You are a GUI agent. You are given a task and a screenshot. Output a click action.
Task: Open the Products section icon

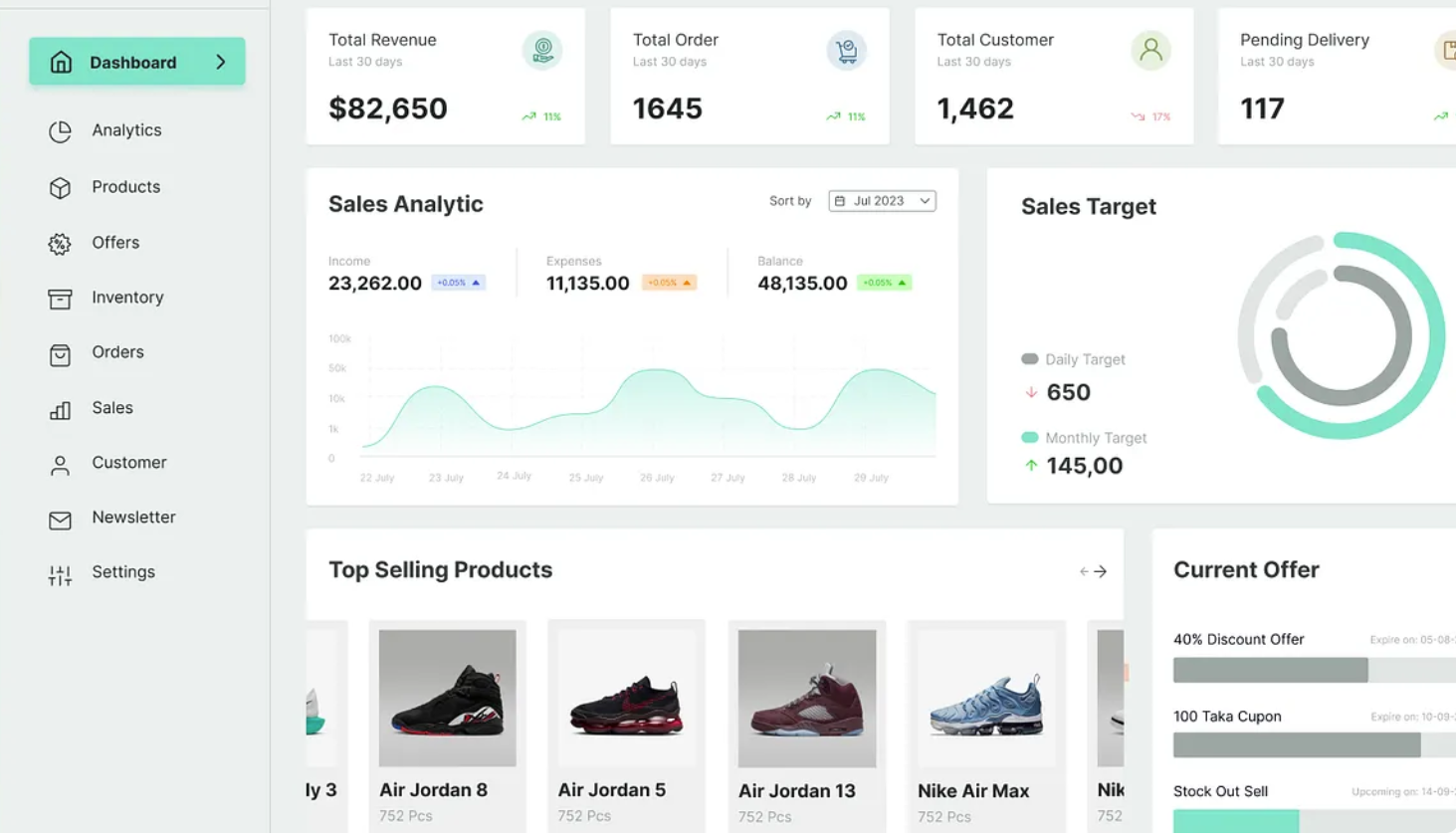pos(60,186)
